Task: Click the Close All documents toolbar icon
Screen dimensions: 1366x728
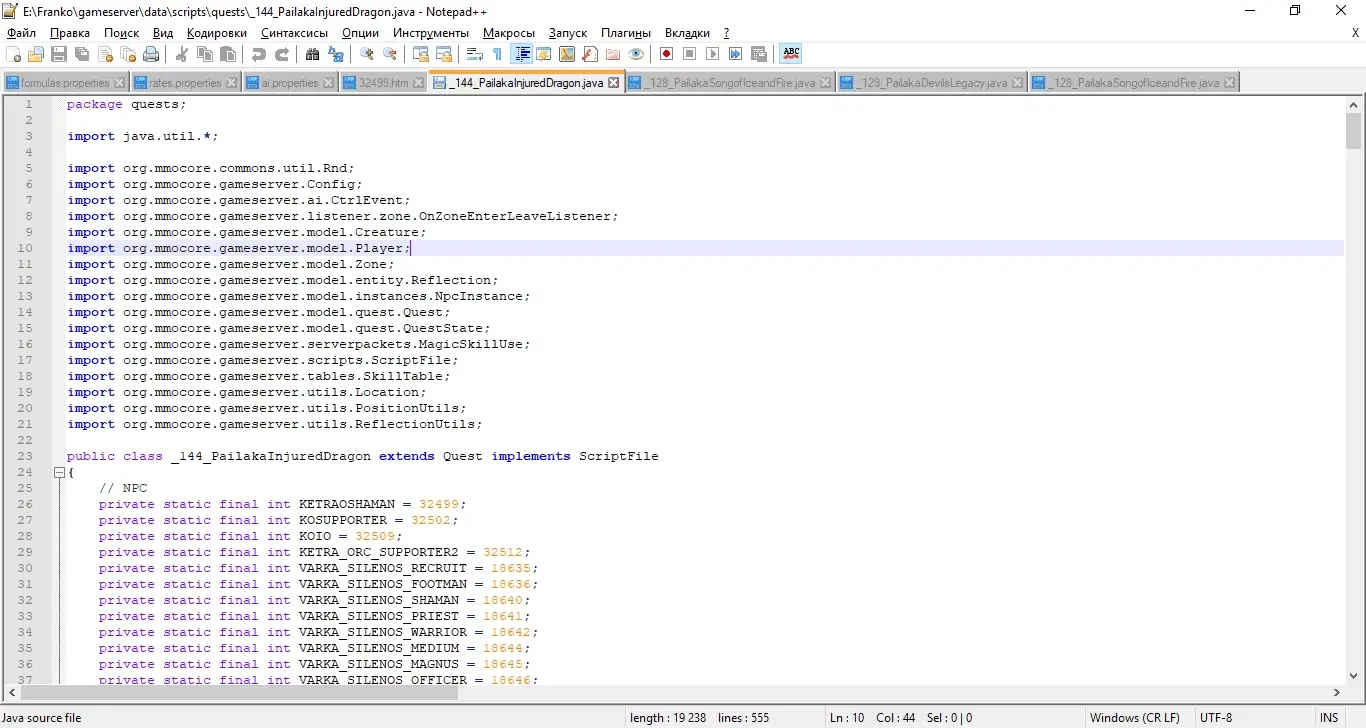Action: pyautogui.click(x=128, y=54)
